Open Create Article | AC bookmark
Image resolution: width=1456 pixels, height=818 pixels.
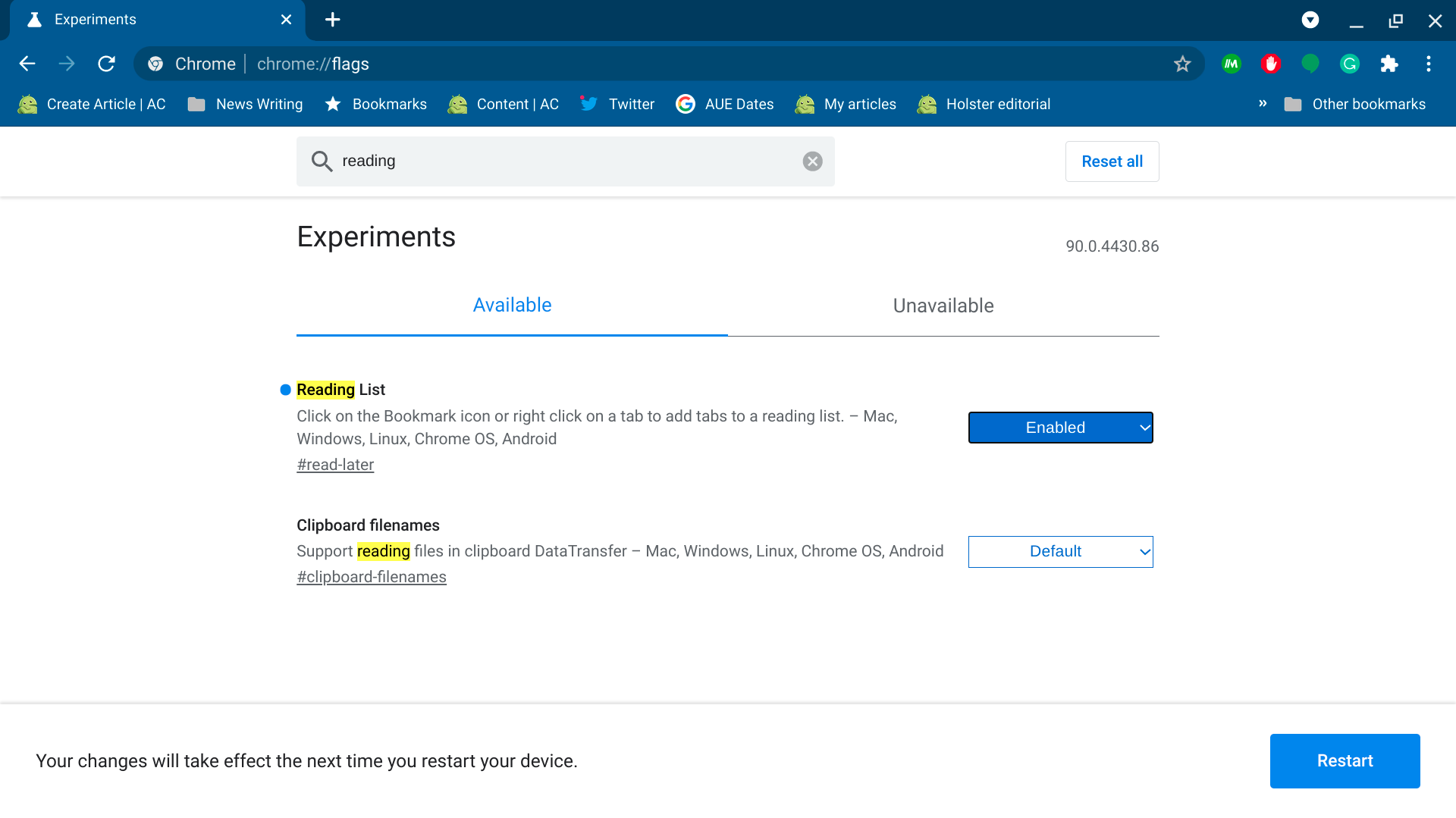(x=91, y=105)
